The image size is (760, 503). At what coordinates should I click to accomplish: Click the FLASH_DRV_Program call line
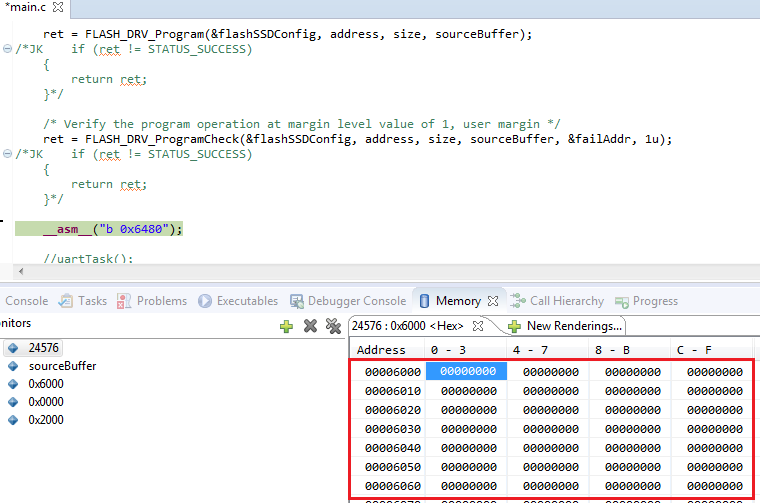287,34
